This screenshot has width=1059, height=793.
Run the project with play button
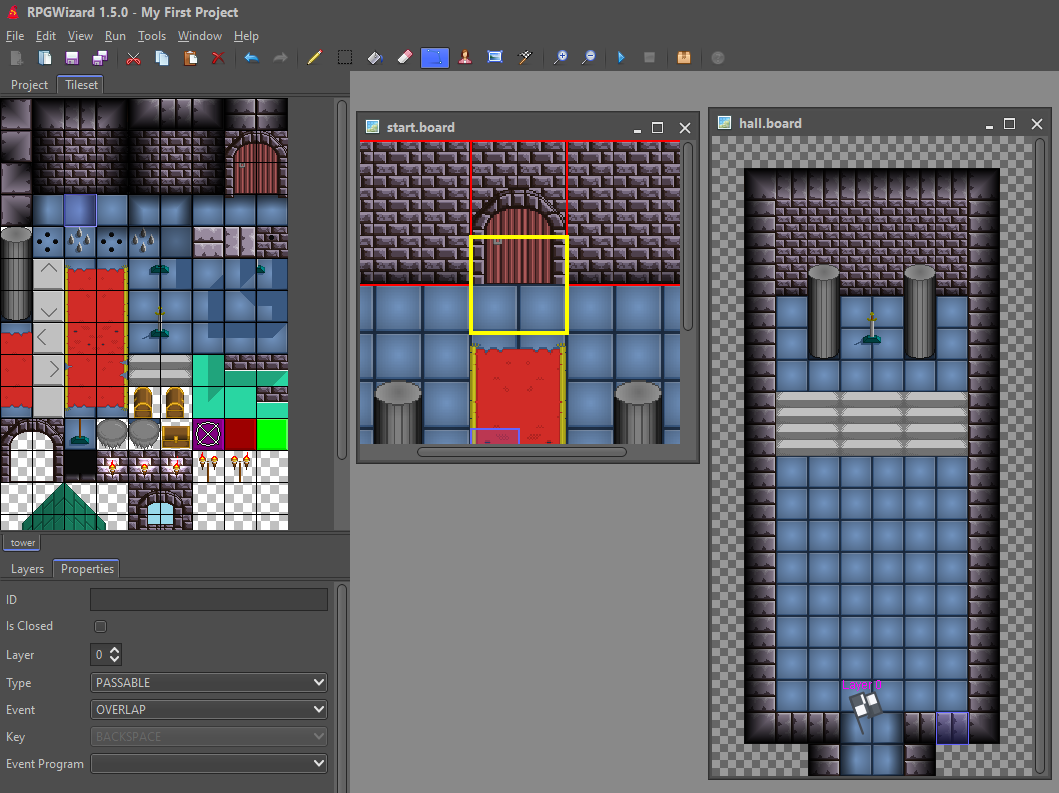621,58
